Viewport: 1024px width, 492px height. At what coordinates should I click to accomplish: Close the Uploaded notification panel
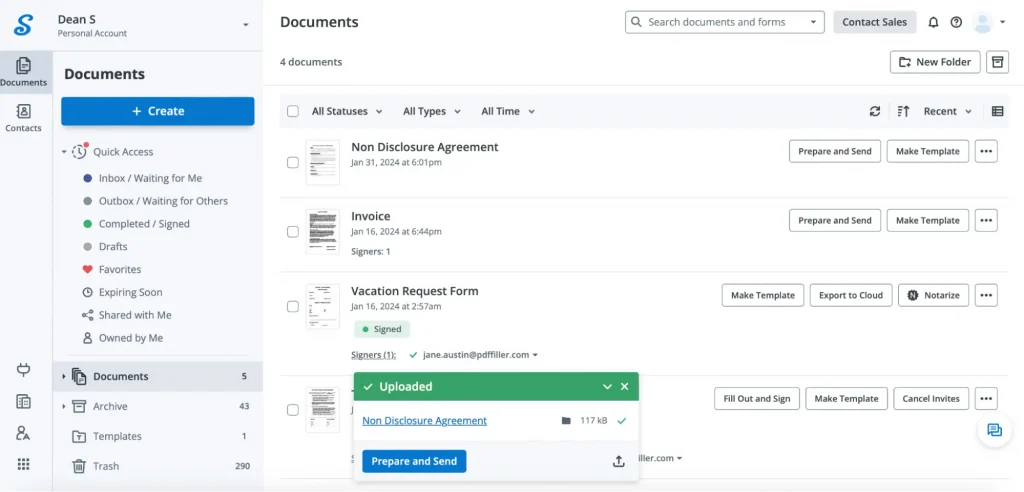[x=625, y=387]
